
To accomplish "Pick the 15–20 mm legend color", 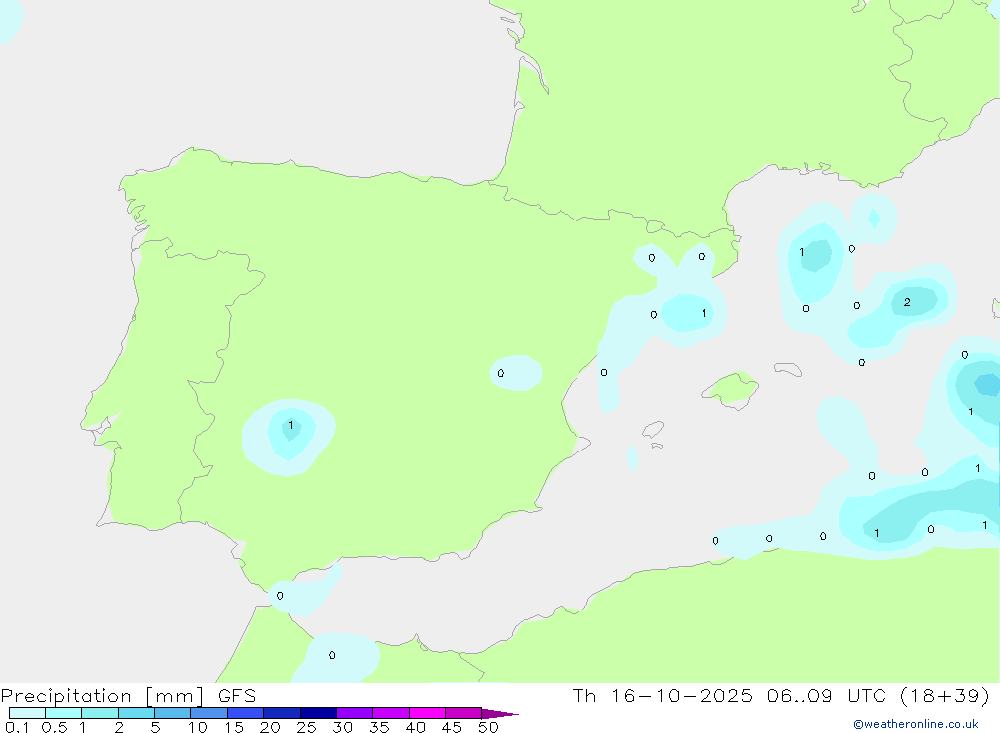I will 245,713.
